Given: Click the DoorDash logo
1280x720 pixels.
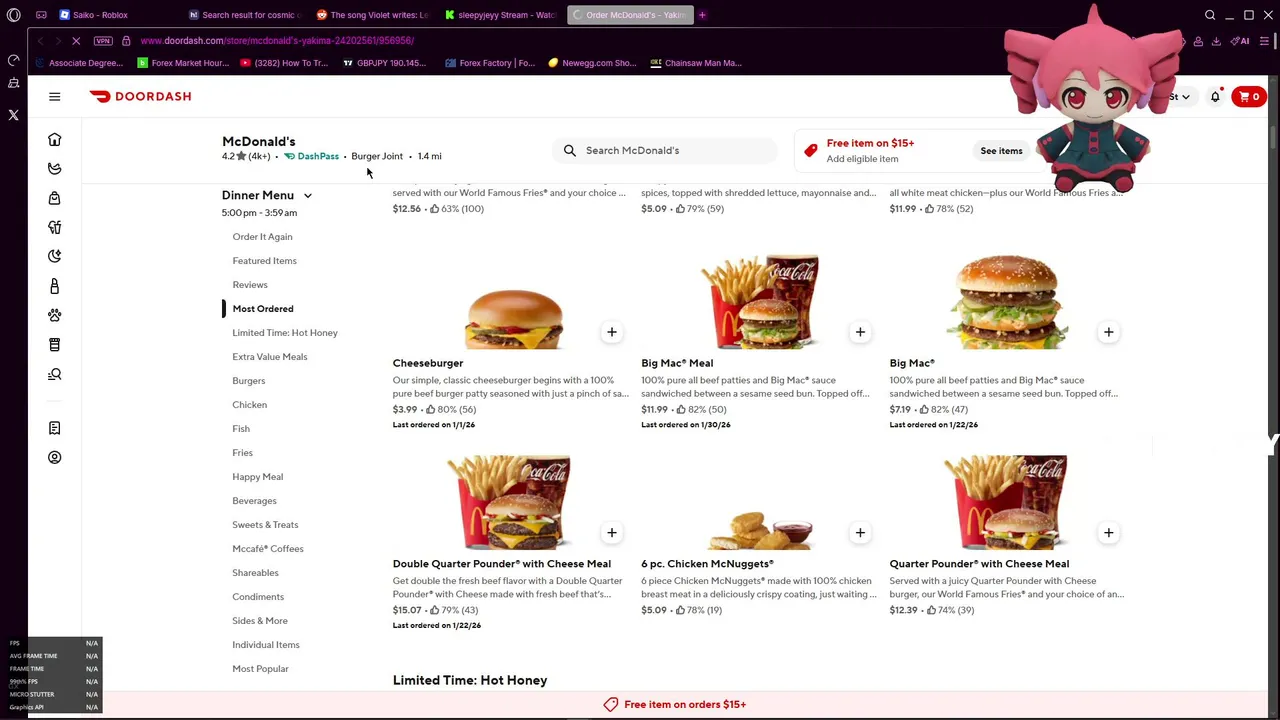Looking at the screenshot, I should [140, 96].
